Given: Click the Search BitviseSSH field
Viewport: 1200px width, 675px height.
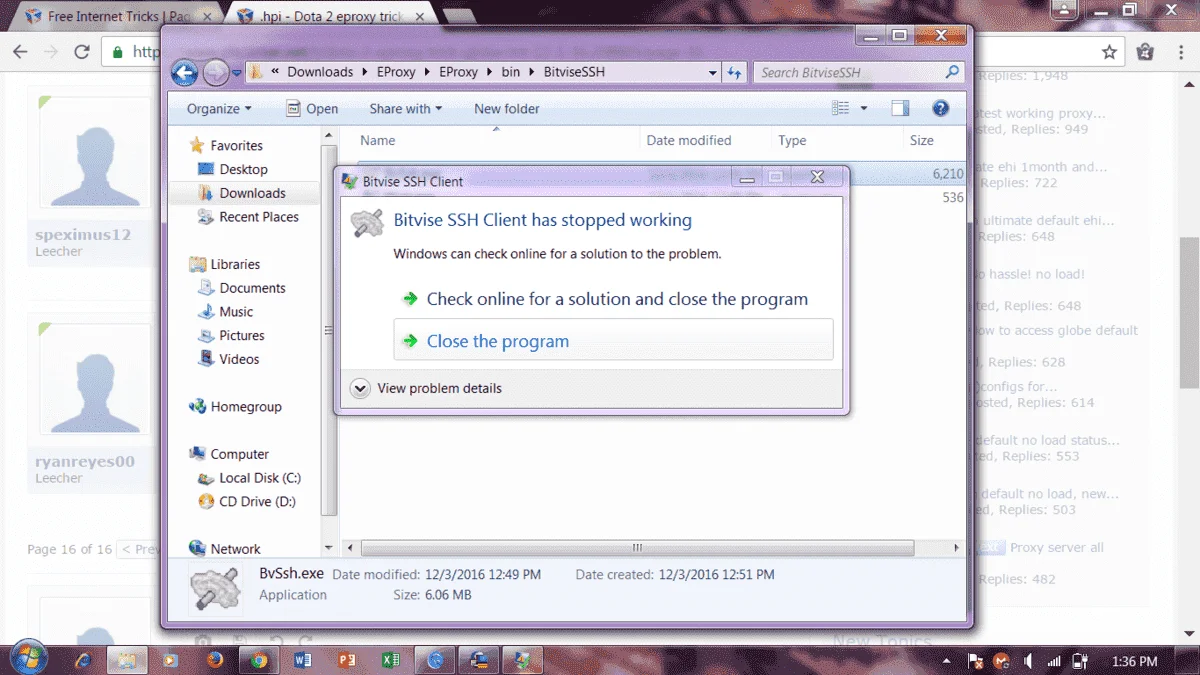Looking at the screenshot, I should click(857, 72).
